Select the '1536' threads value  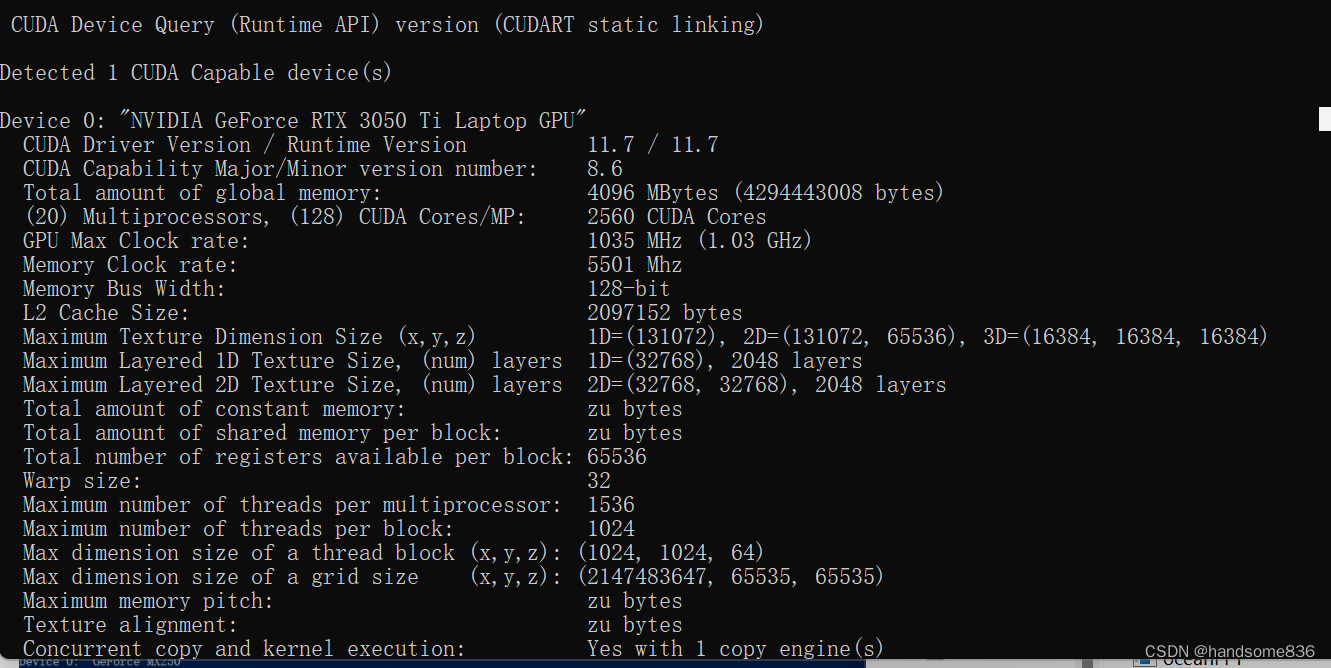click(x=611, y=505)
